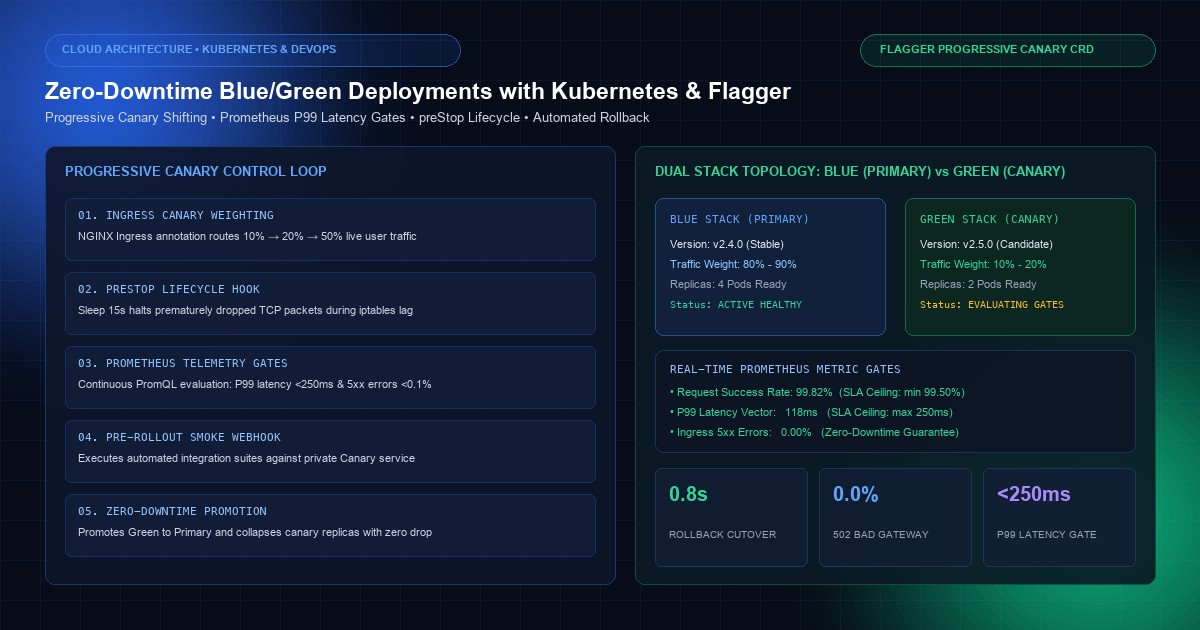The height and width of the screenshot is (630, 1200).
Task: Click Ingress 5xx Errors: 0.00% metric line
Action: pyautogui.click(x=814, y=432)
